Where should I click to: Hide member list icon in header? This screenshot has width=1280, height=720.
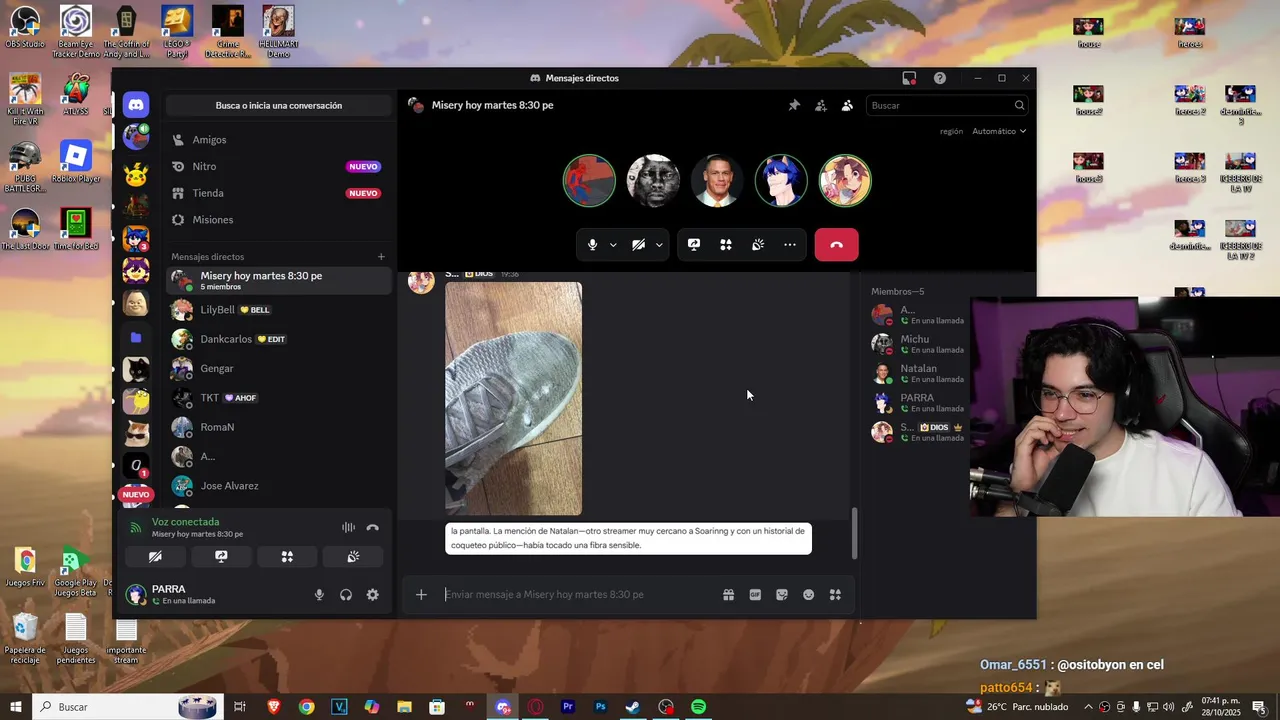tap(847, 105)
